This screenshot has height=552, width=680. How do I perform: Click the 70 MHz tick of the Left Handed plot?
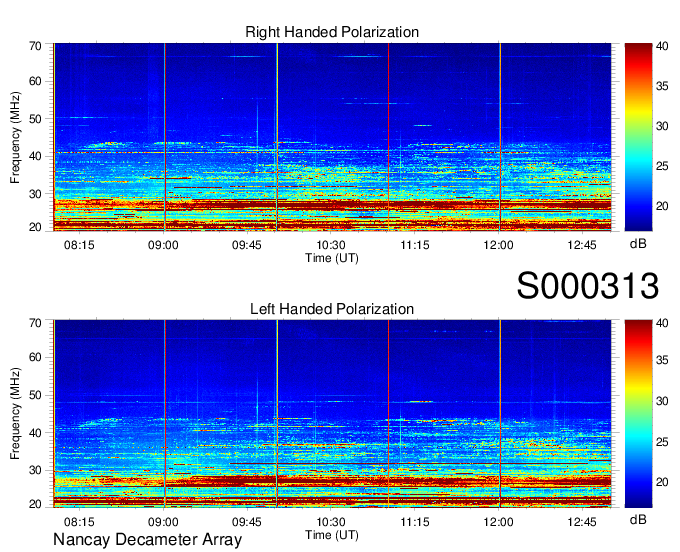coord(35,322)
